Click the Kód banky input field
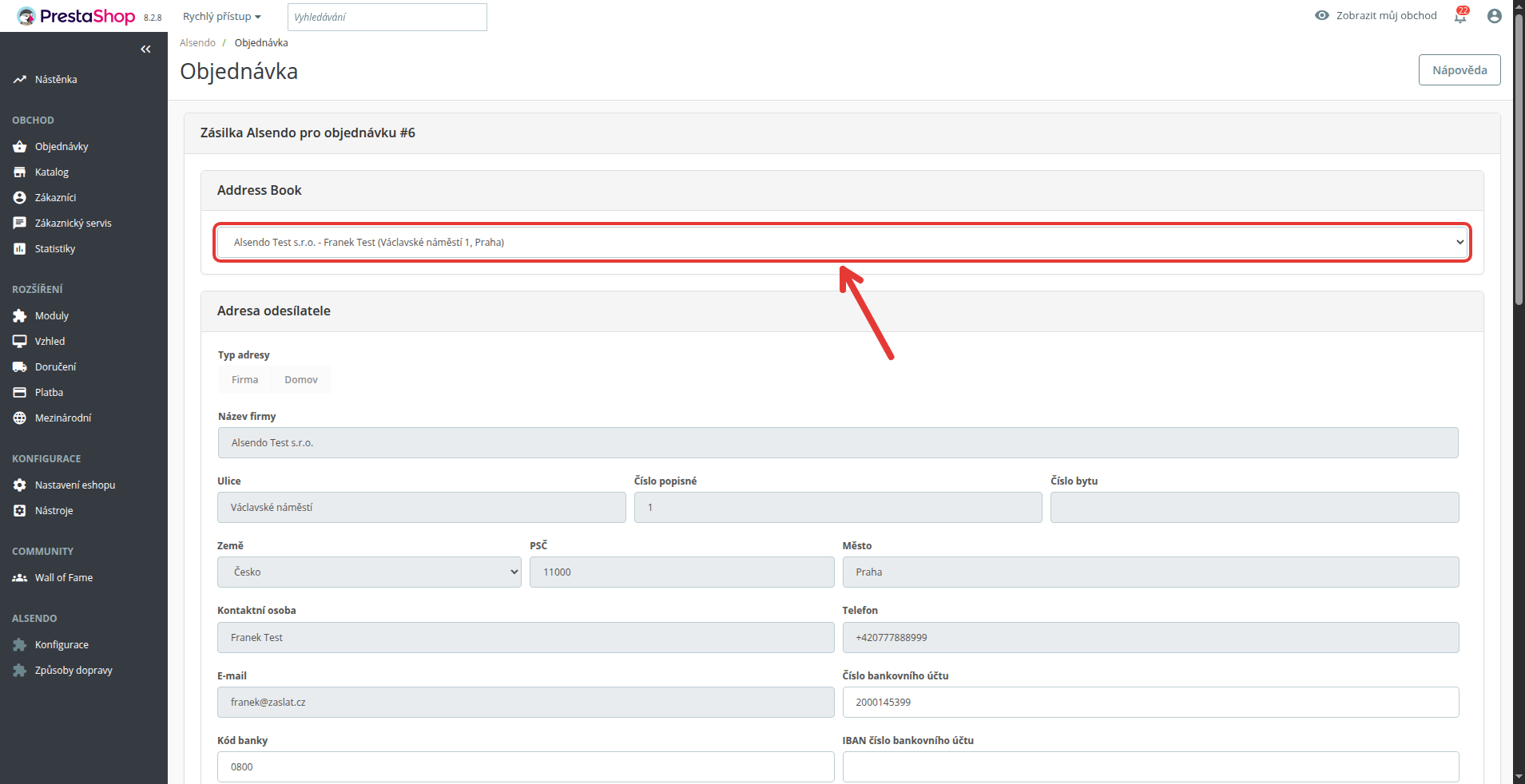 pyautogui.click(x=526, y=767)
